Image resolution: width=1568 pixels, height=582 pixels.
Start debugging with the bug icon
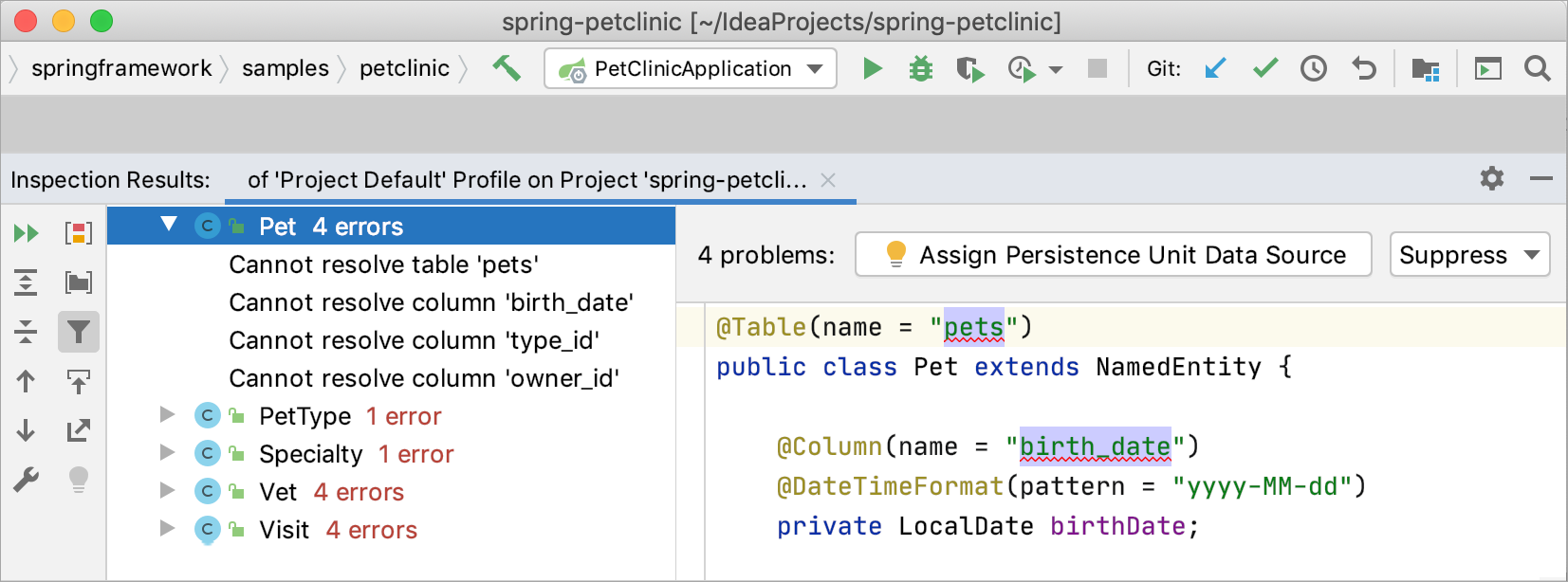pos(921,68)
